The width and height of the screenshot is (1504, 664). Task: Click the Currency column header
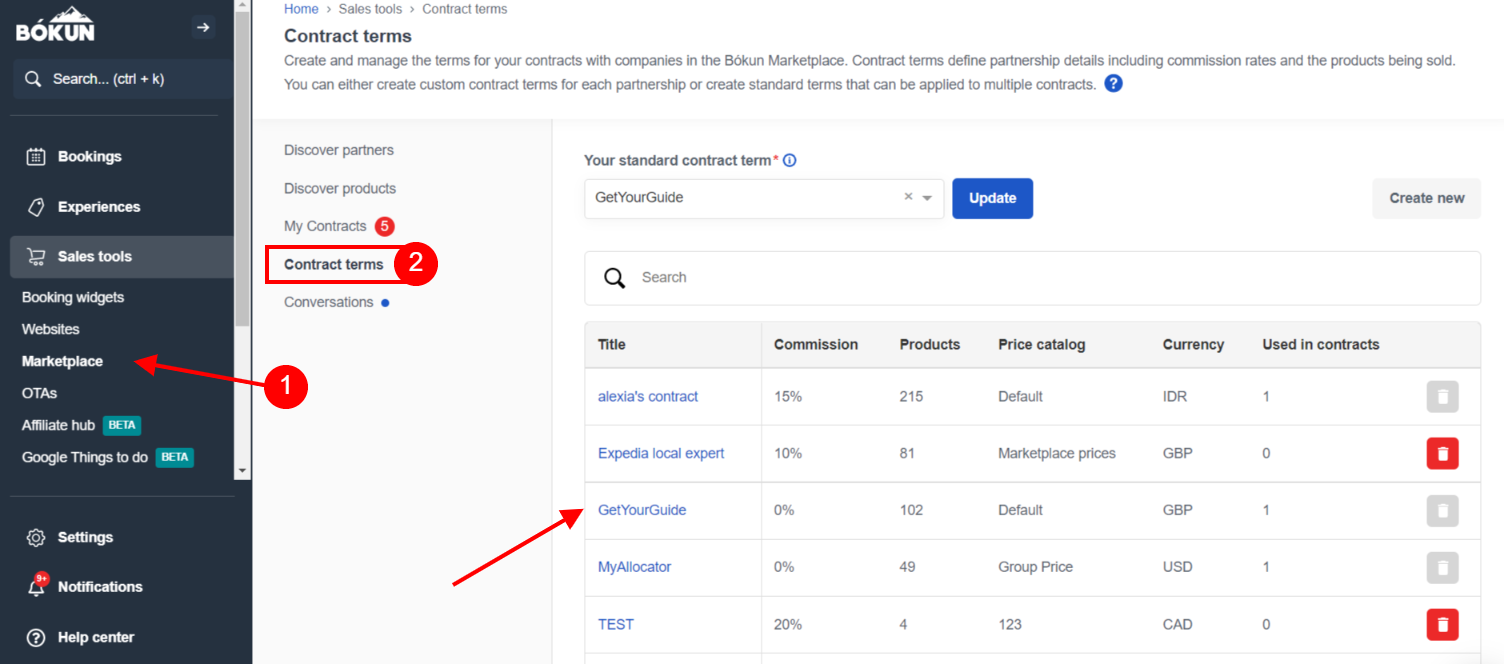pyautogui.click(x=1193, y=344)
